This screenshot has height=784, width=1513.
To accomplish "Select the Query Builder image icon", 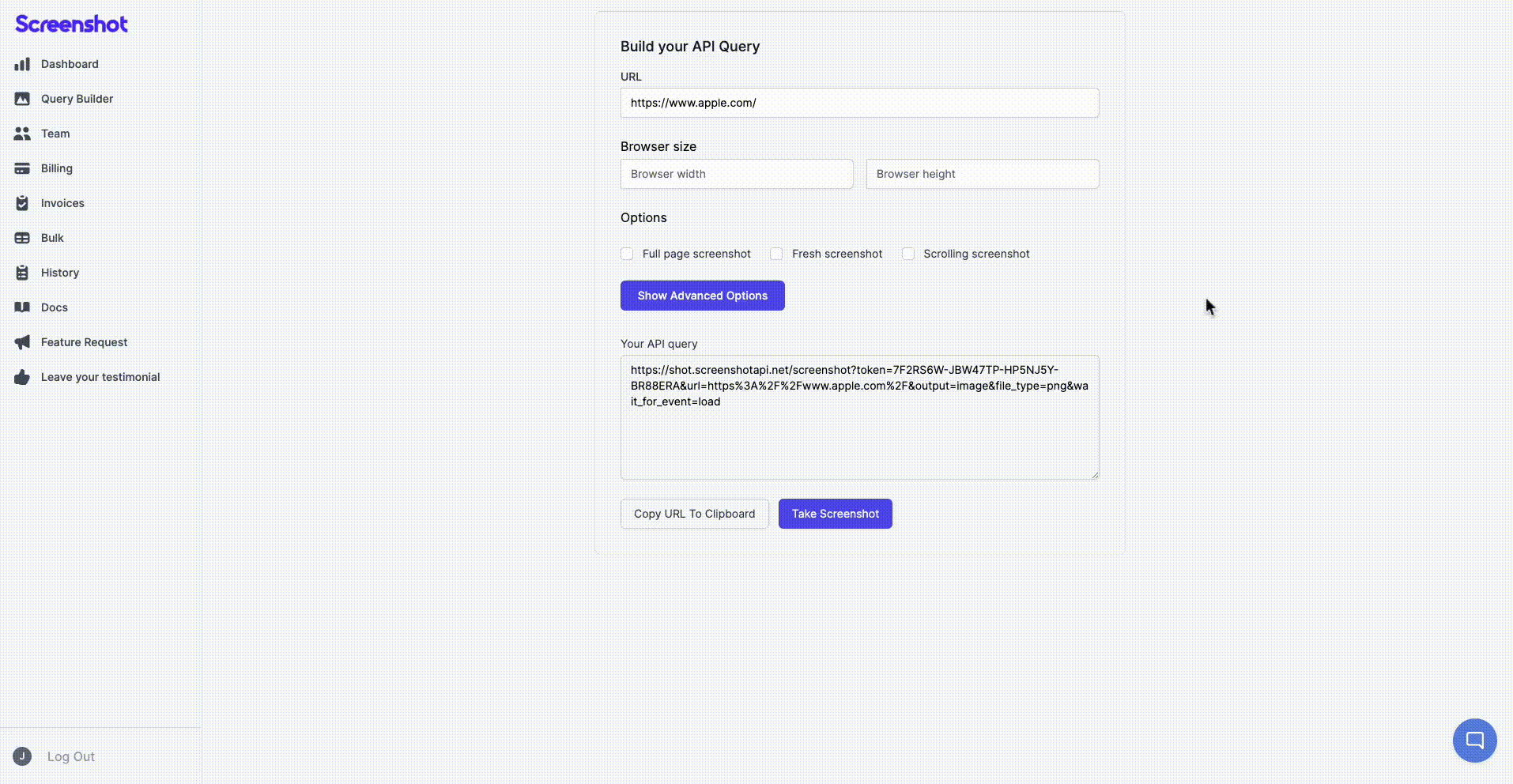I will [x=22, y=99].
